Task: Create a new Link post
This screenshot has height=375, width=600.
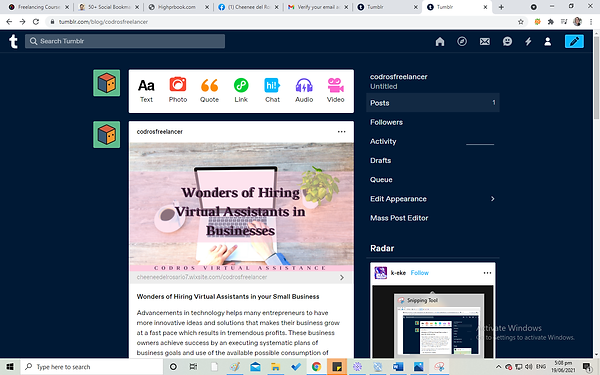Action: pos(241,91)
